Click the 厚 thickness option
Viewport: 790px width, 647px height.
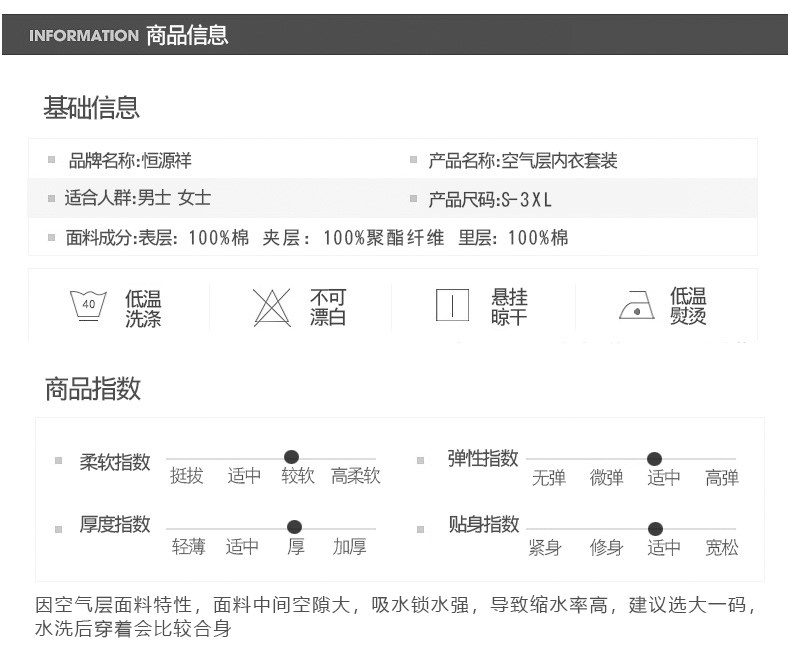click(296, 546)
